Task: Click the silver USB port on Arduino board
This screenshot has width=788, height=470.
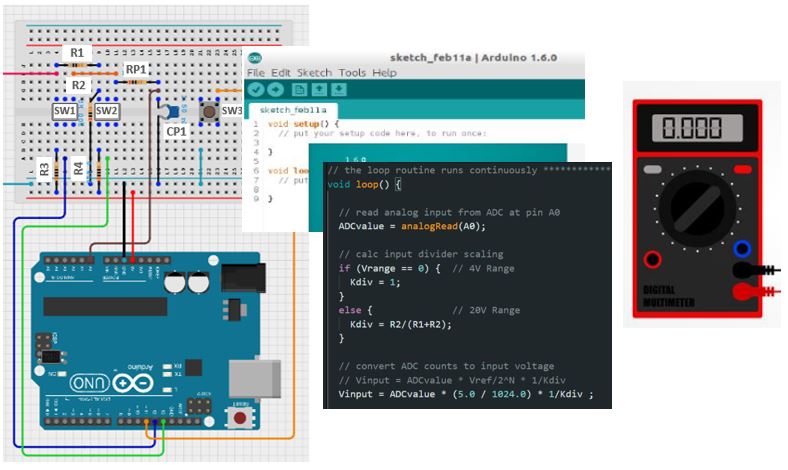Action: click(x=255, y=379)
